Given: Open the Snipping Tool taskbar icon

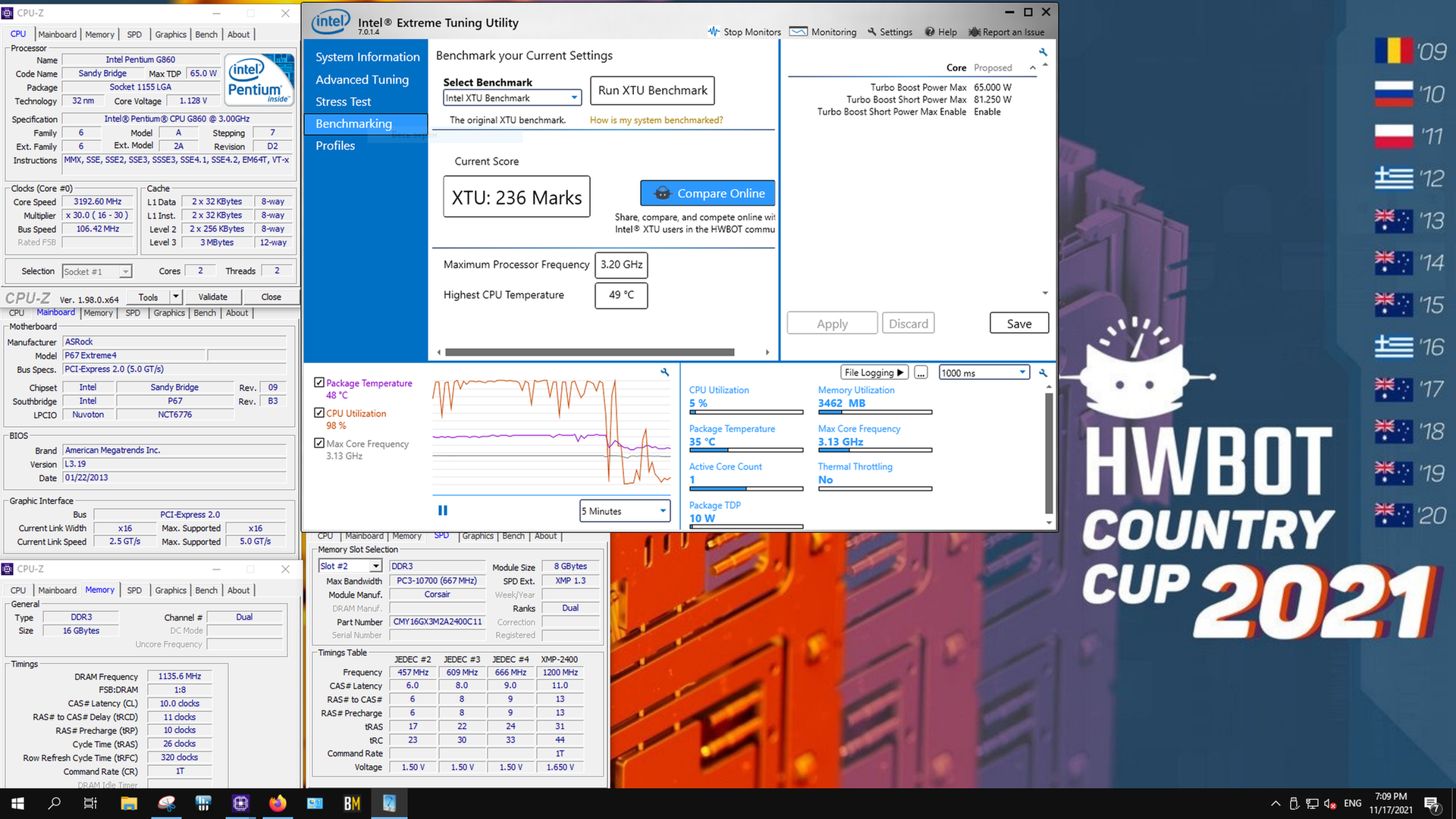Looking at the screenshot, I should [x=167, y=803].
